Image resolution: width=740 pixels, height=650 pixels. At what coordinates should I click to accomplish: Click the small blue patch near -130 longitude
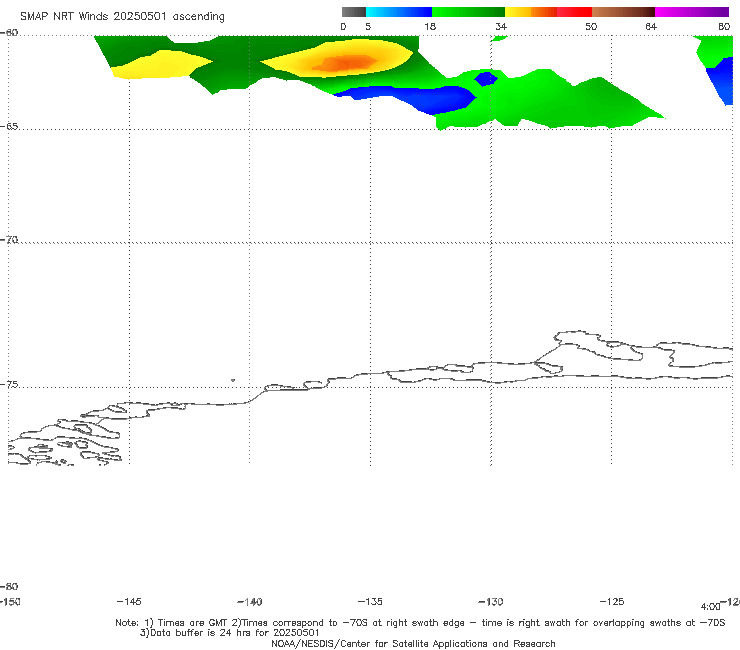tap(486, 78)
